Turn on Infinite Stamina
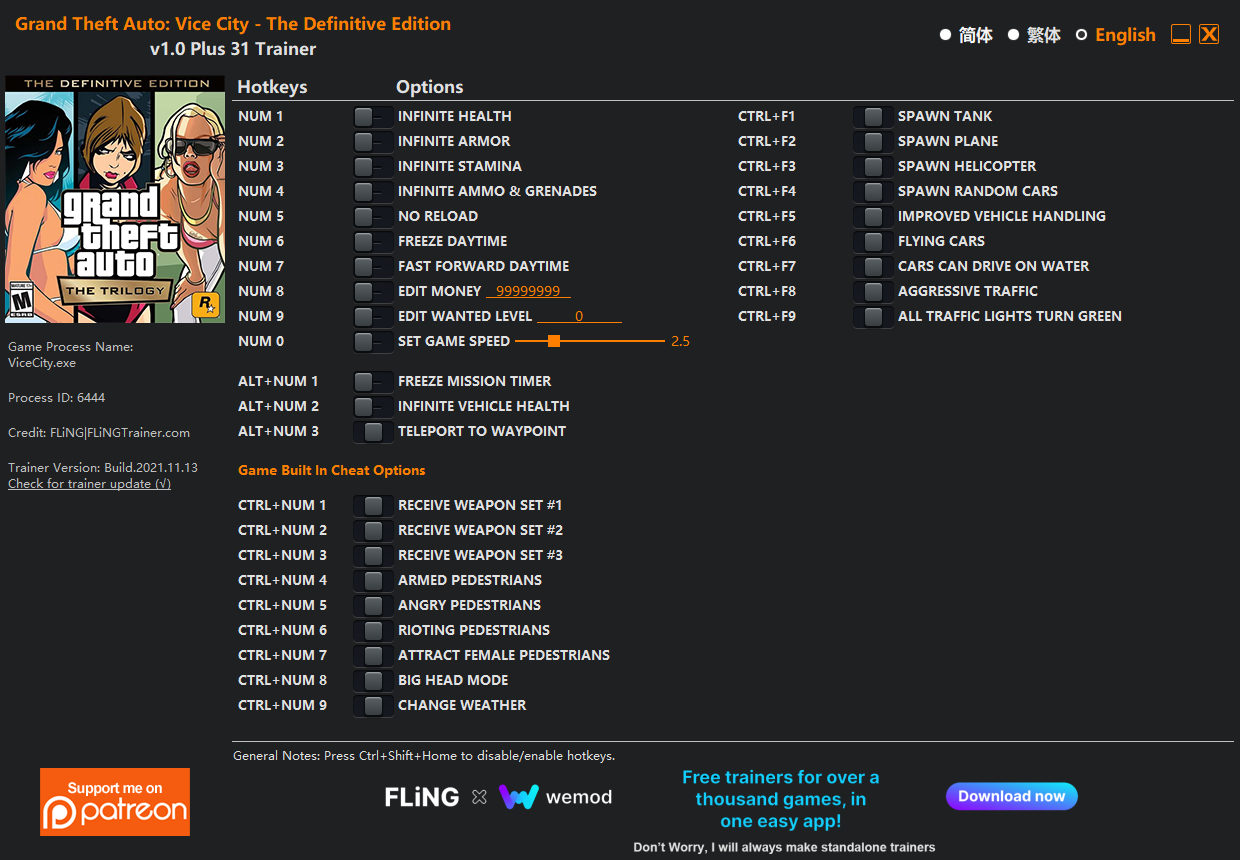 point(373,166)
